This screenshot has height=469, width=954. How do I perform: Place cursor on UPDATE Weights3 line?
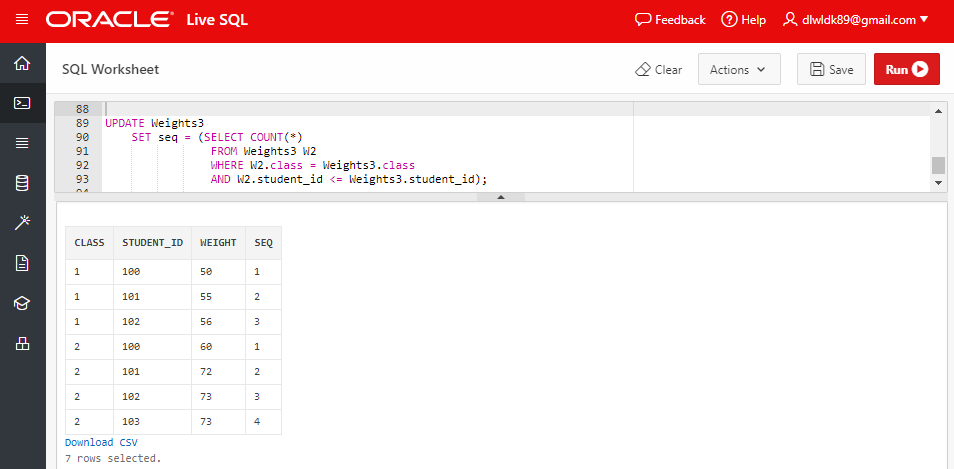(155, 123)
